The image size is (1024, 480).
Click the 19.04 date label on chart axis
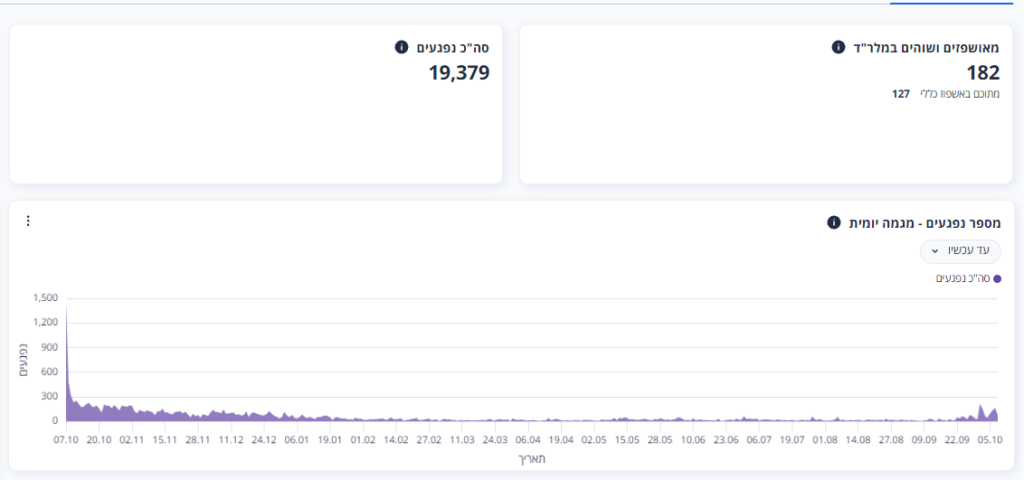tap(560, 440)
